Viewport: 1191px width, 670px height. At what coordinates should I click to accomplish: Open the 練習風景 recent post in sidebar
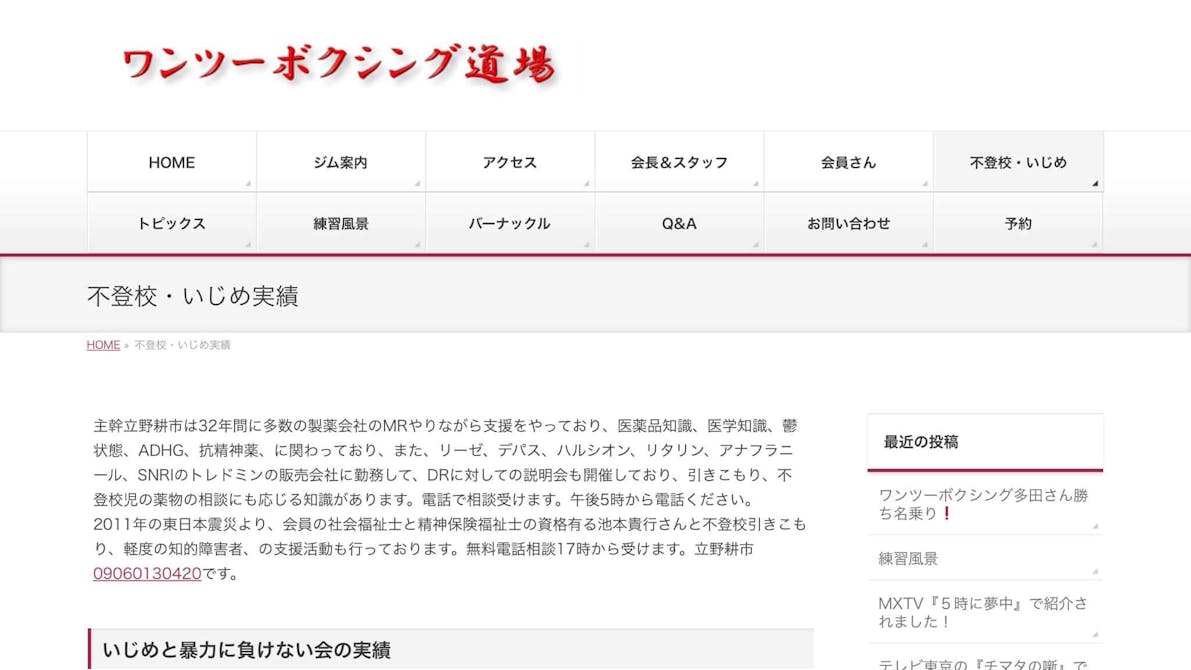click(908, 559)
